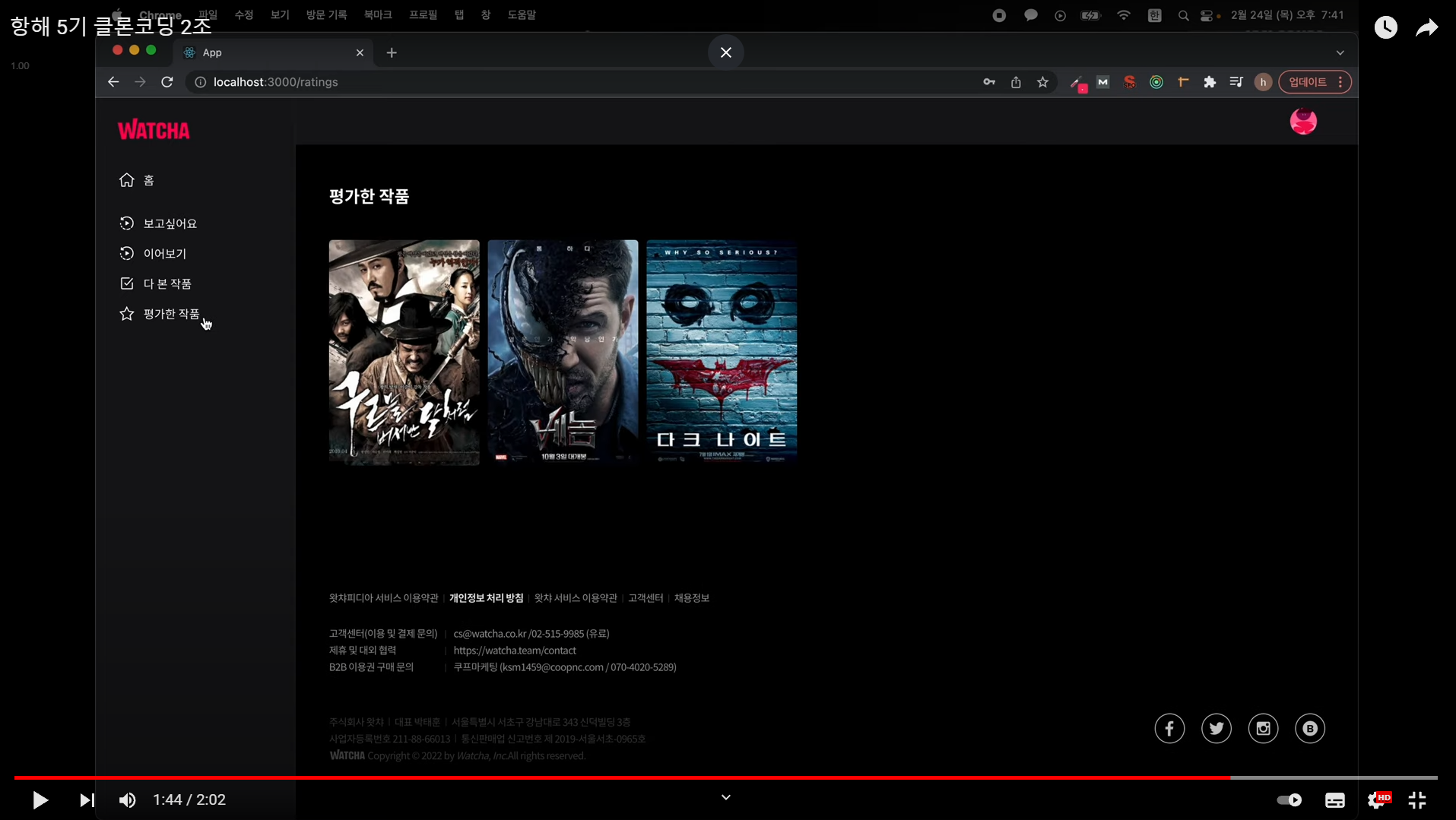Seek on the video progress bar
The image size is (1456, 820).
click(725, 777)
